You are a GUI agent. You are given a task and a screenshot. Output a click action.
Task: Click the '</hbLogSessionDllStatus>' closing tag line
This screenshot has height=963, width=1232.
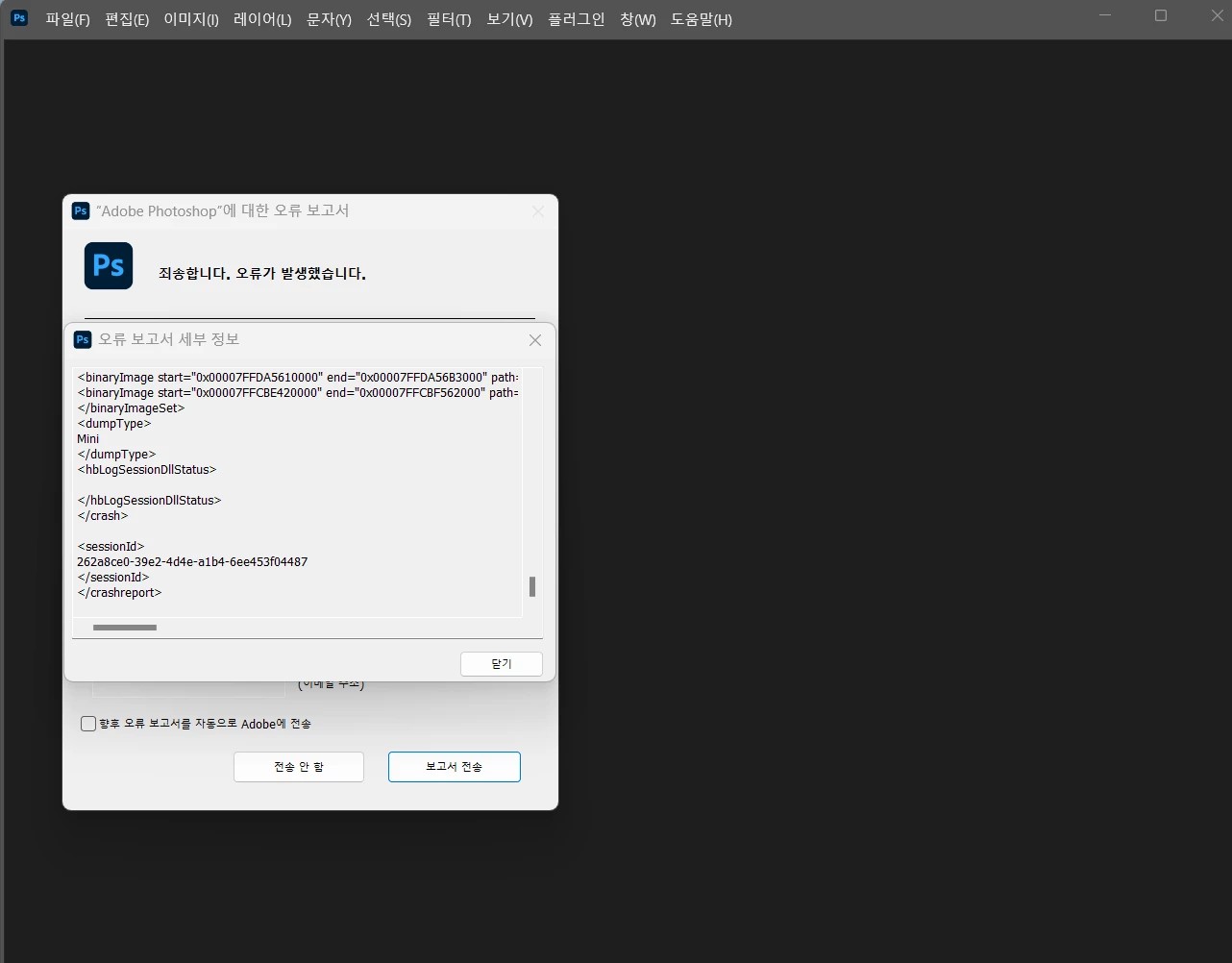pyautogui.click(x=149, y=501)
